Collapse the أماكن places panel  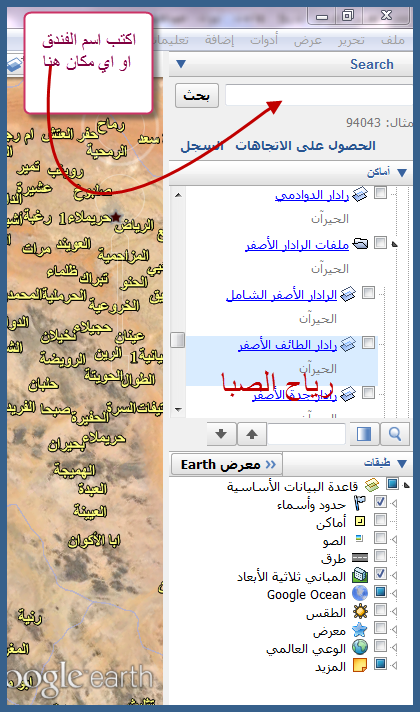[x=401, y=173]
